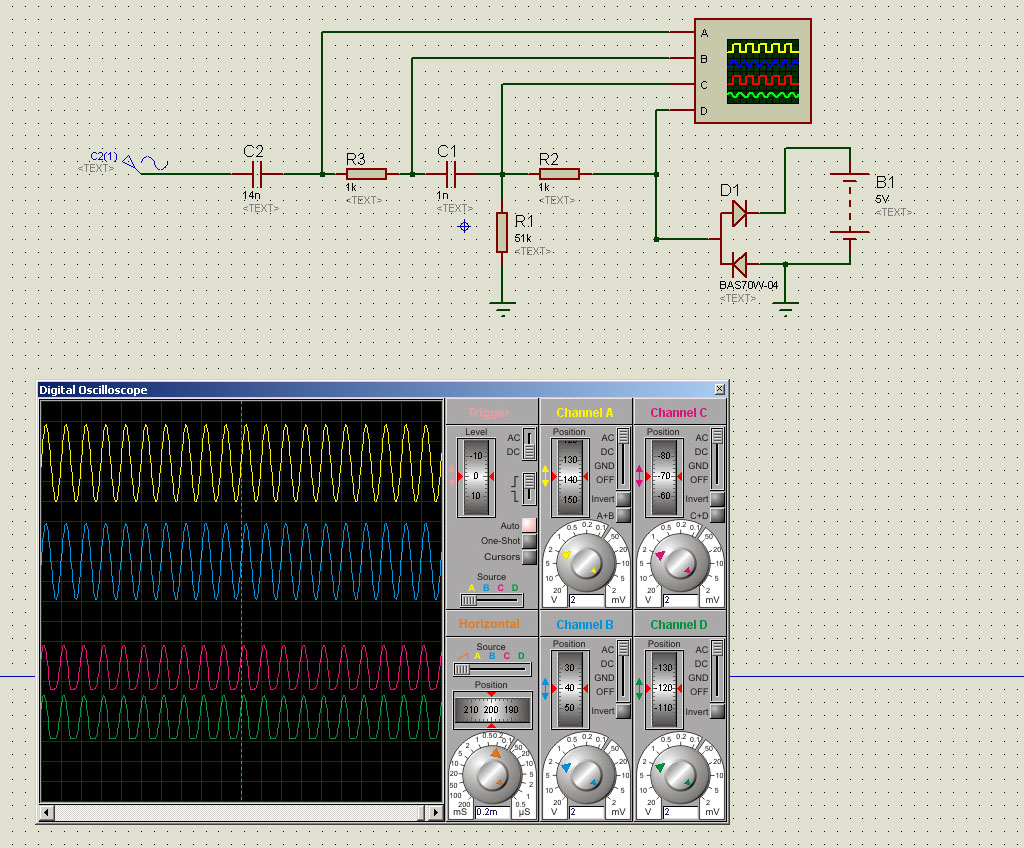Enable One-Shot trigger mode
Viewport: 1024px width, 848px height.
coord(529,541)
